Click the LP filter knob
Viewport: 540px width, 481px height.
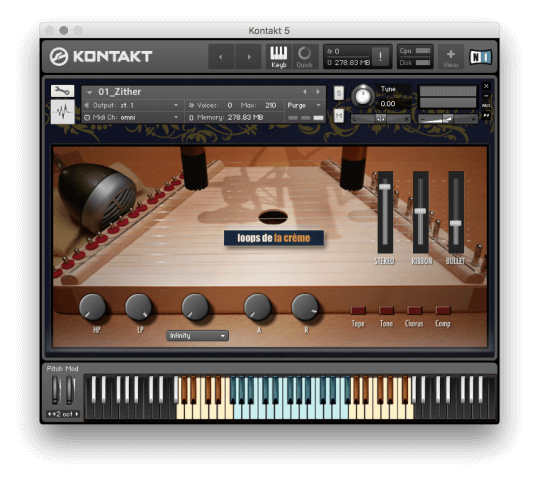pos(138,307)
